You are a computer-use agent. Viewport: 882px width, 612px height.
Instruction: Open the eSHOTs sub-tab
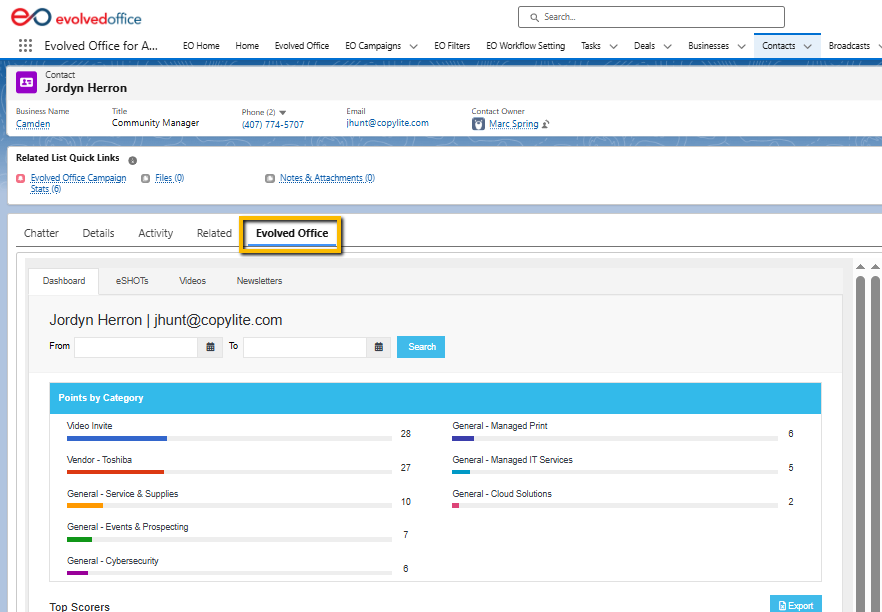click(x=132, y=281)
